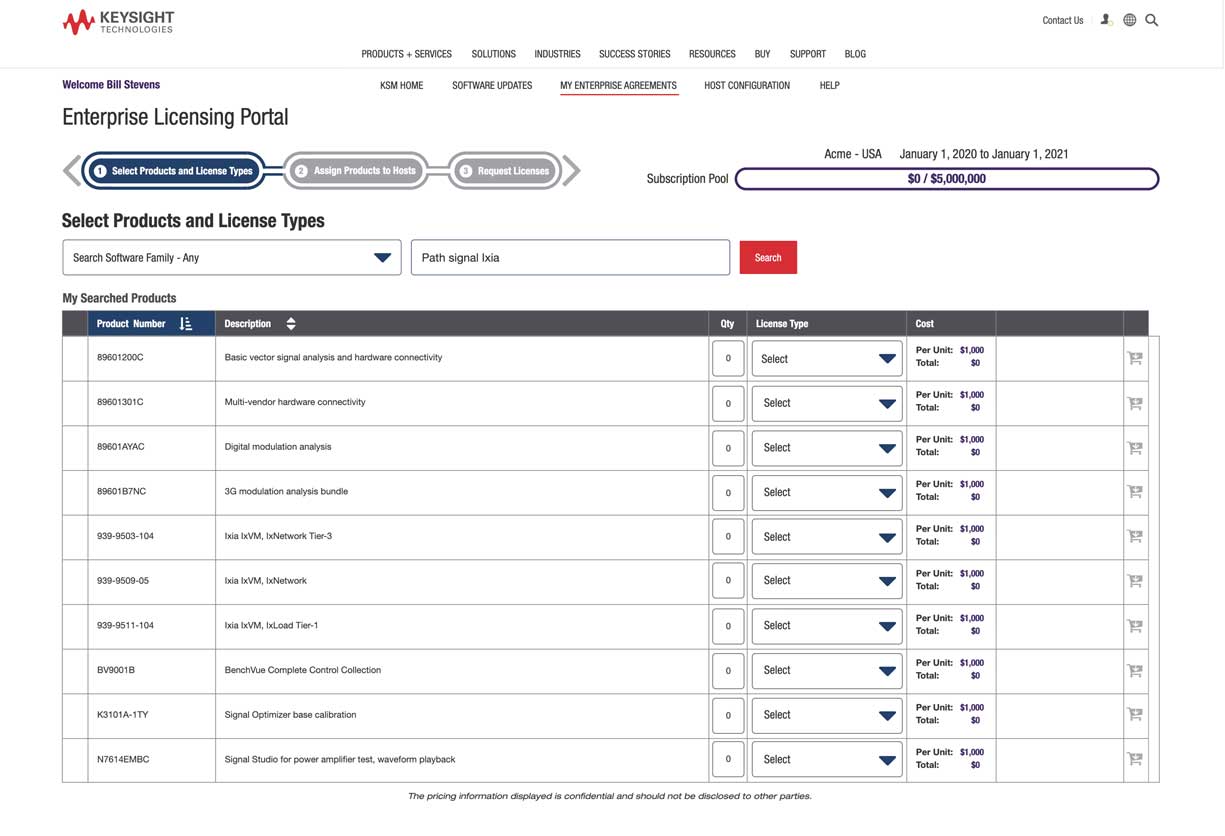The image size is (1225, 836).
Task: Click the Qty field for 939-9509-05
Action: click(x=728, y=581)
